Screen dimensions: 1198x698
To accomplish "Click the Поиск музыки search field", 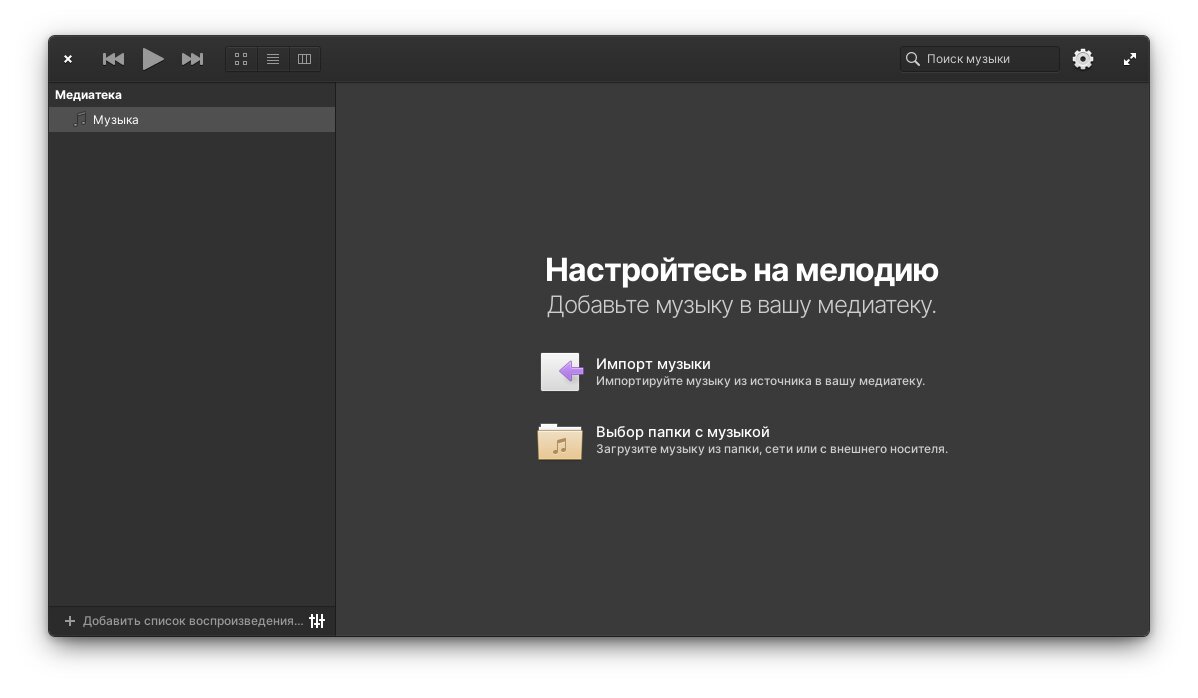I will click(985, 59).
